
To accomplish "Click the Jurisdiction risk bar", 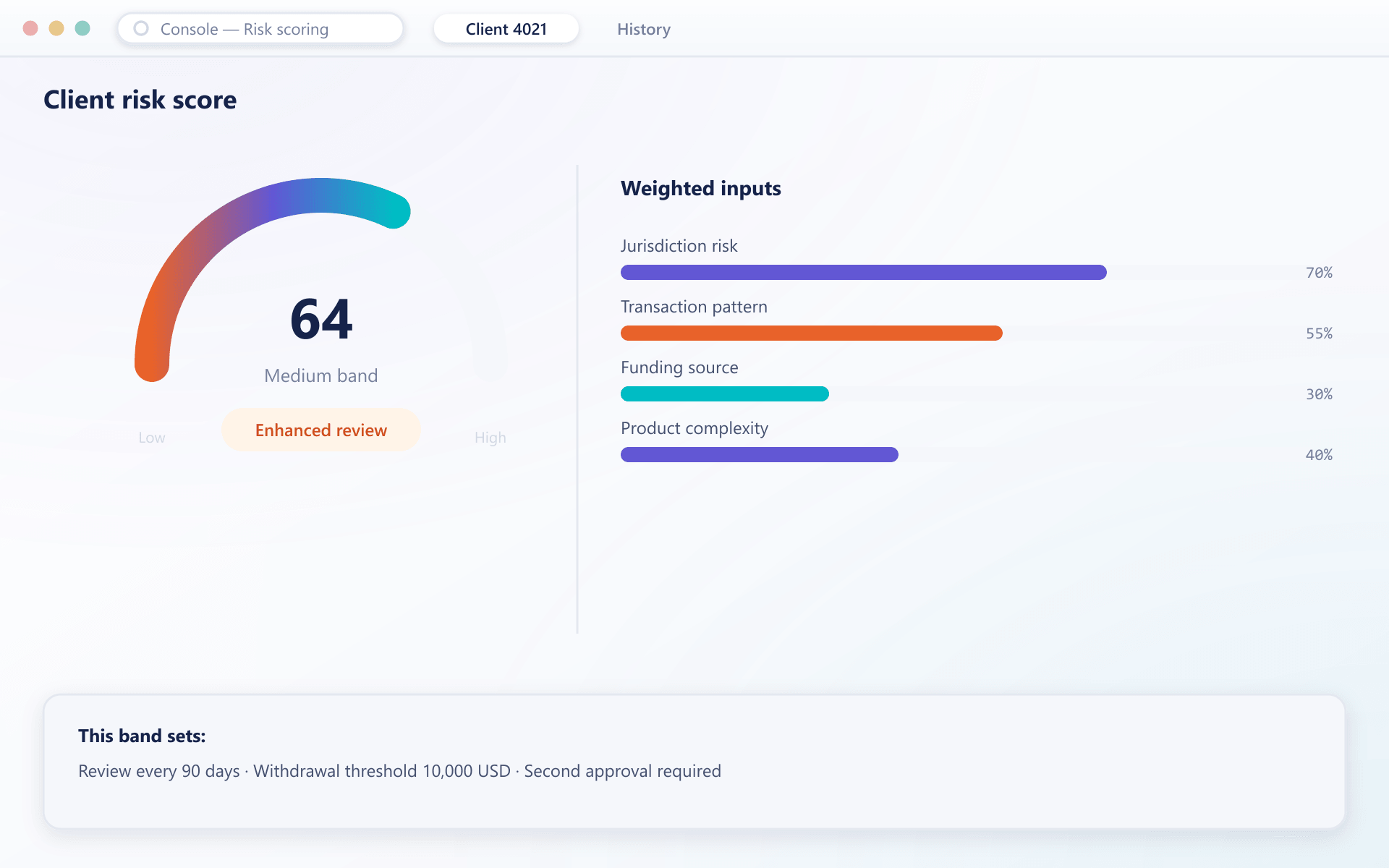I will tap(864, 273).
